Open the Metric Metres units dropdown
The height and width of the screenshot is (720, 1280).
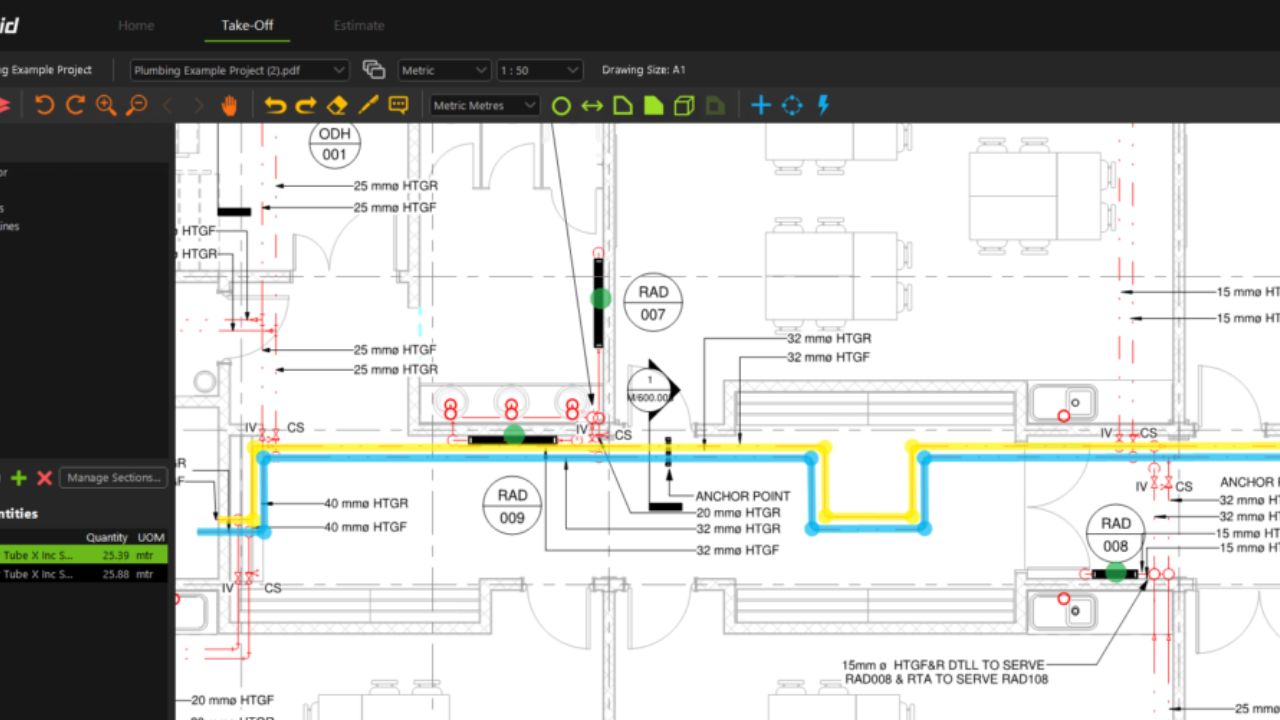pyautogui.click(x=484, y=105)
